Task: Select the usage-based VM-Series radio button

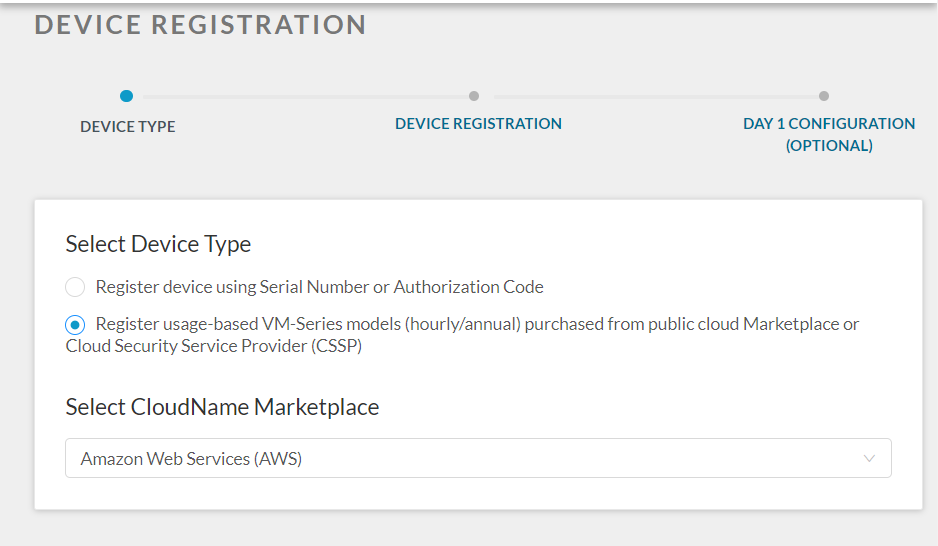Action: pos(75,325)
